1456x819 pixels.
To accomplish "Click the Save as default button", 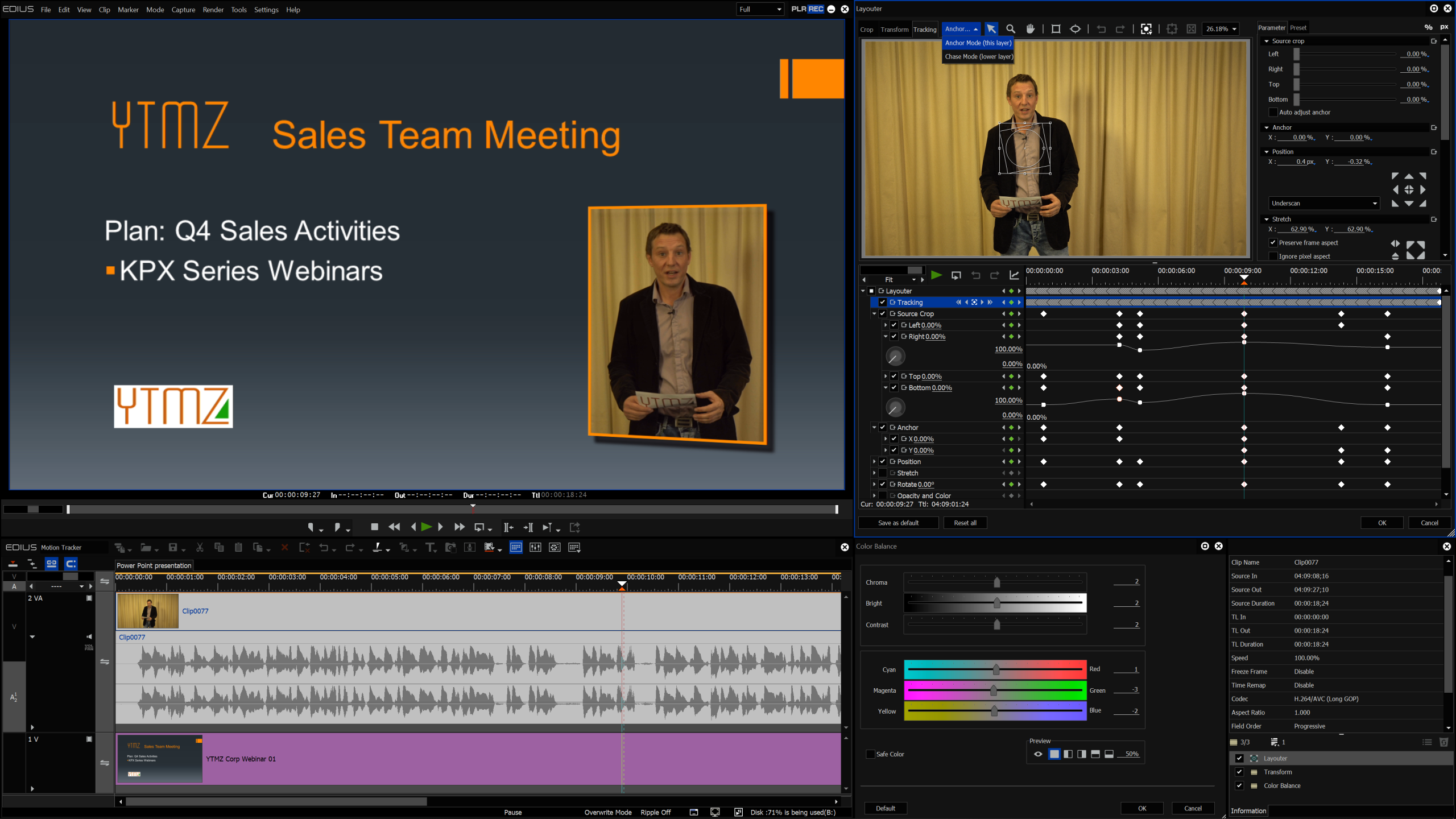I will (898, 523).
